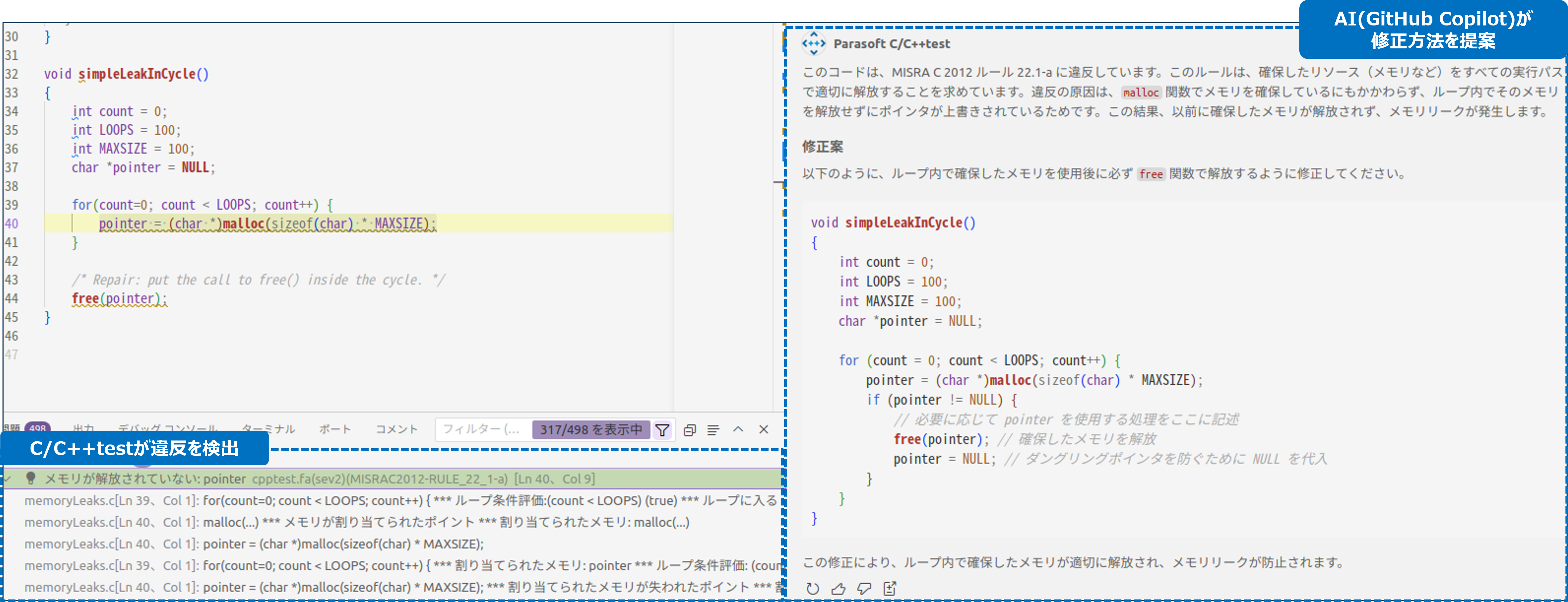Click the thumbs-down unhelpful icon
1568x602 pixels.
864,588
